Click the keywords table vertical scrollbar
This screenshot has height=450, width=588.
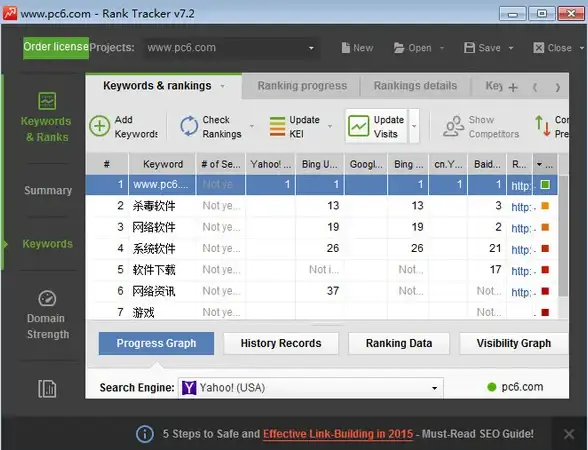coord(563,236)
